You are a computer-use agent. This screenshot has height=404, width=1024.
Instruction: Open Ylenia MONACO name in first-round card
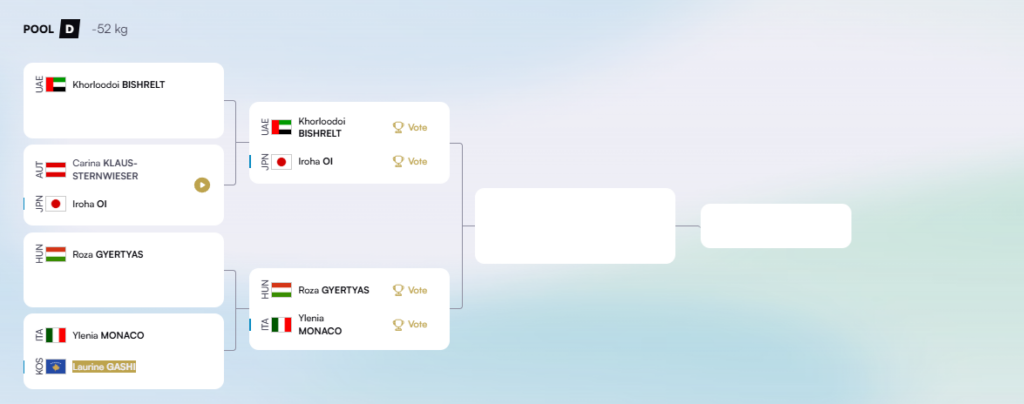click(108, 335)
